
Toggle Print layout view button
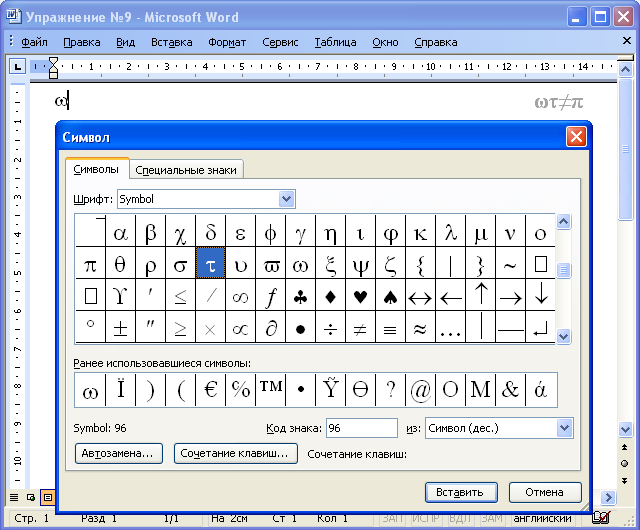[48, 497]
